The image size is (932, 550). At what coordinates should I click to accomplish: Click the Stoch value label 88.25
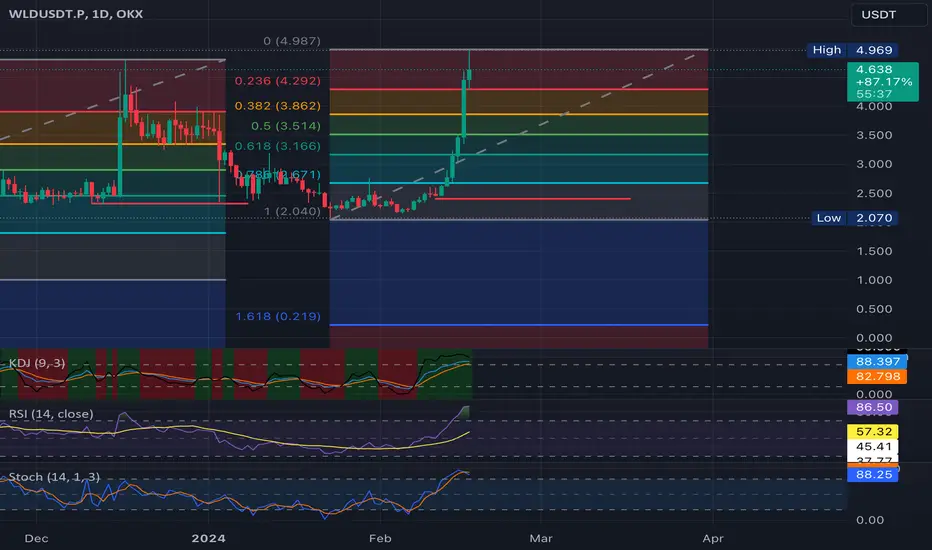pyautogui.click(x=873, y=474)
